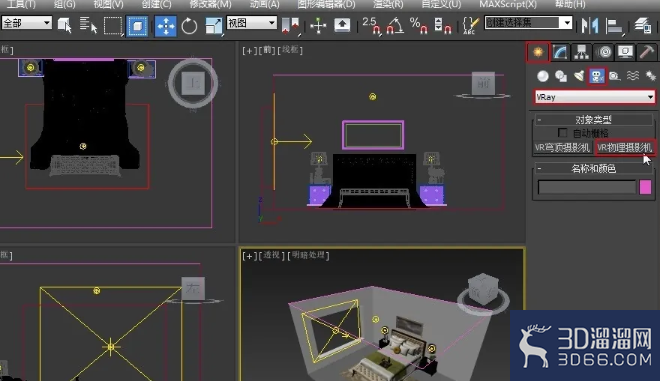The image size is (660, 381).
Task: Click the [明暗处理] shading label
Action: click(308, 256)
